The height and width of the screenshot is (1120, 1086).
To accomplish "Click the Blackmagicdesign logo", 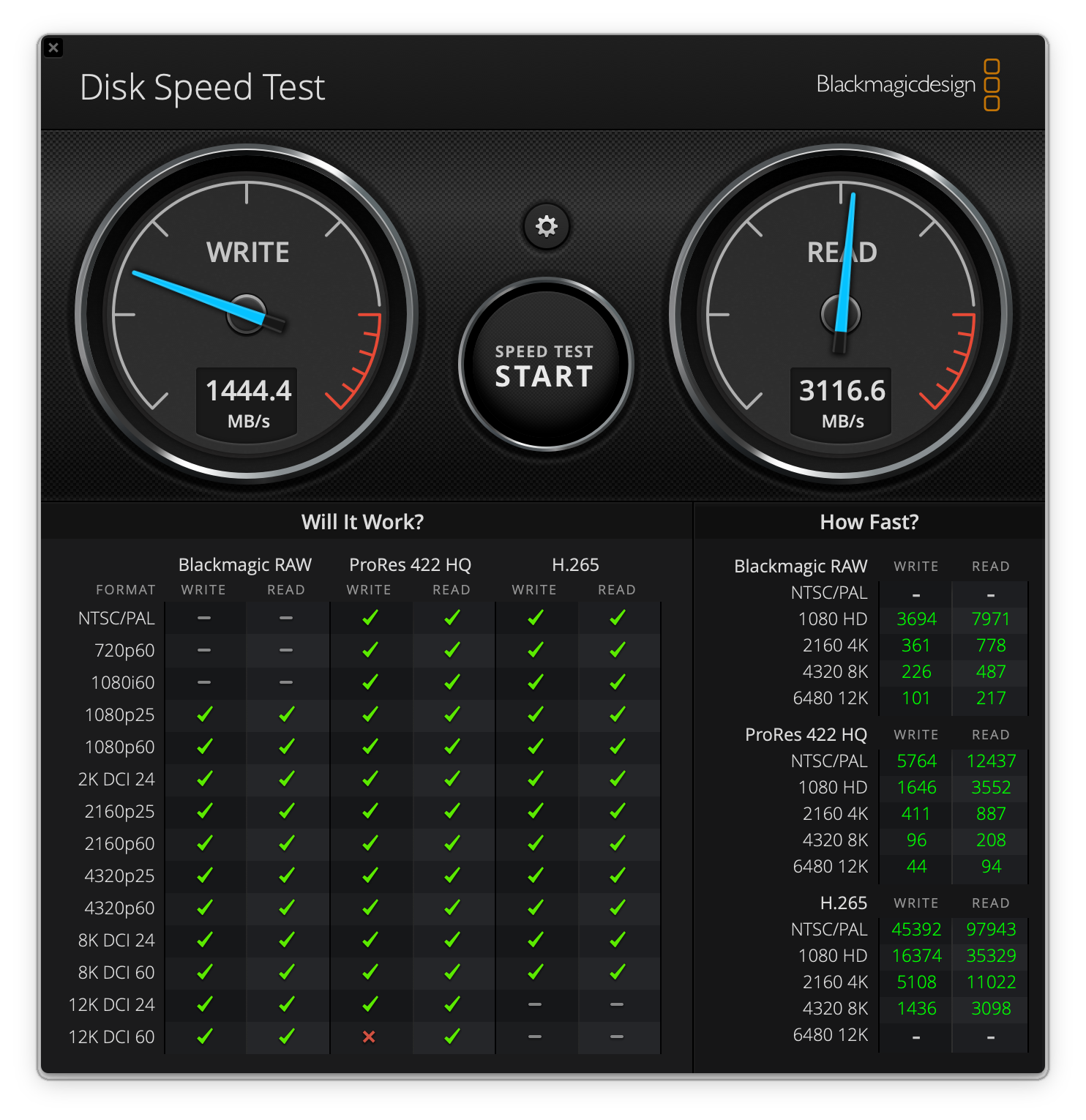I will (909, 85).
